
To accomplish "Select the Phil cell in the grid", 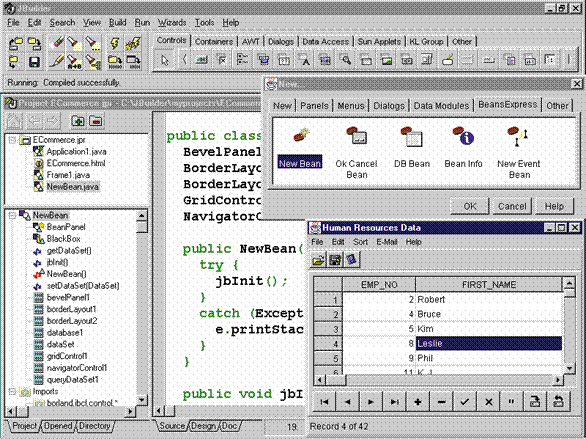I will (x=488, y=358).
